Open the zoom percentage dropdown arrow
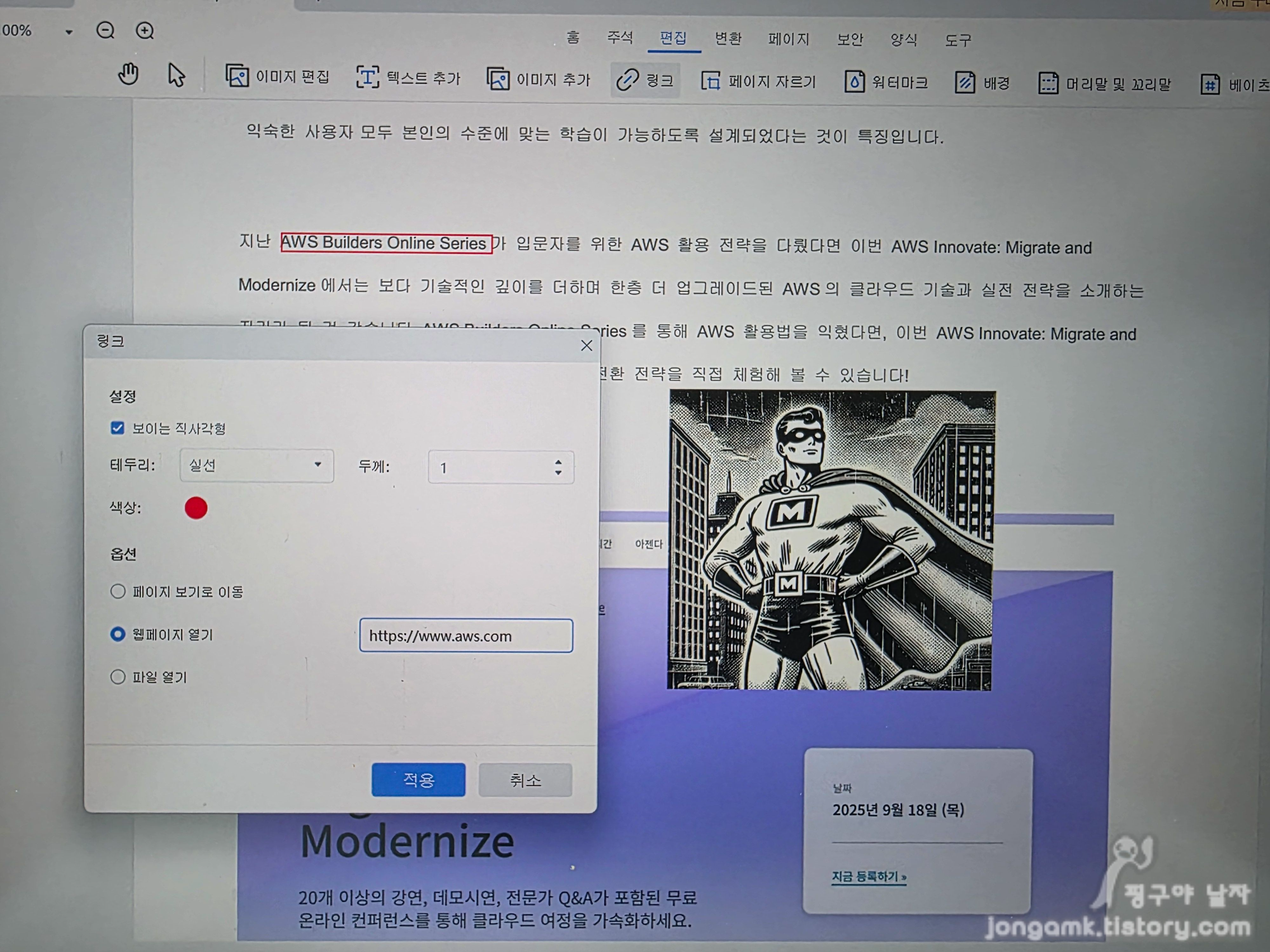This screenshot has height=952, width=1270. [x=69, y=32]
